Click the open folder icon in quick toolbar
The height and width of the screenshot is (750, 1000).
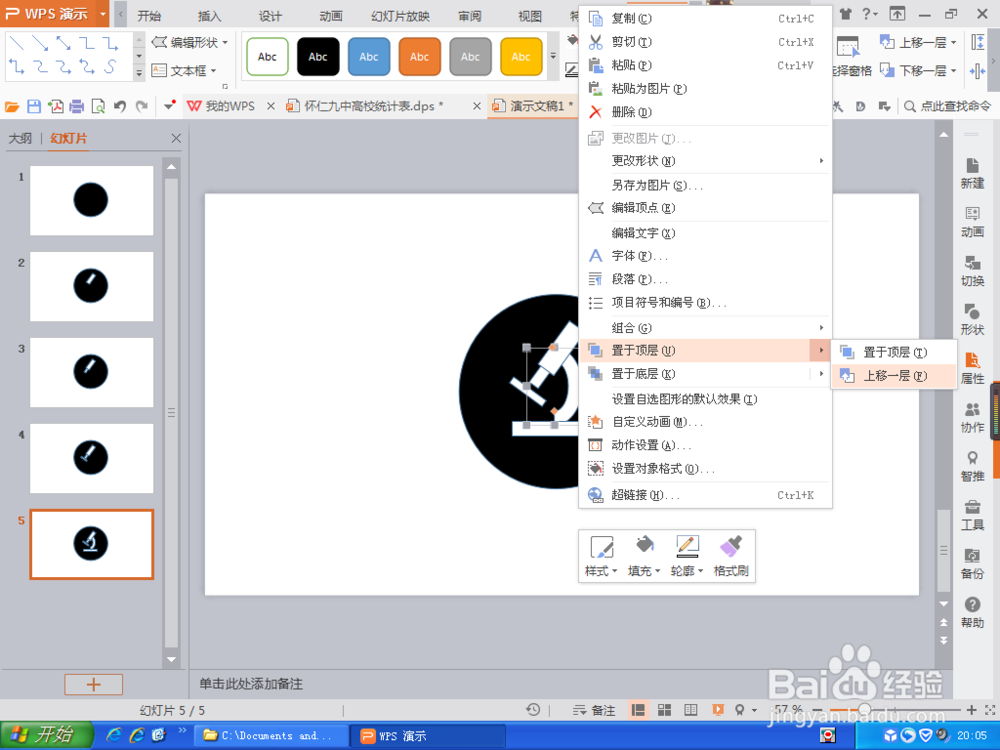[x=12, y=107]
